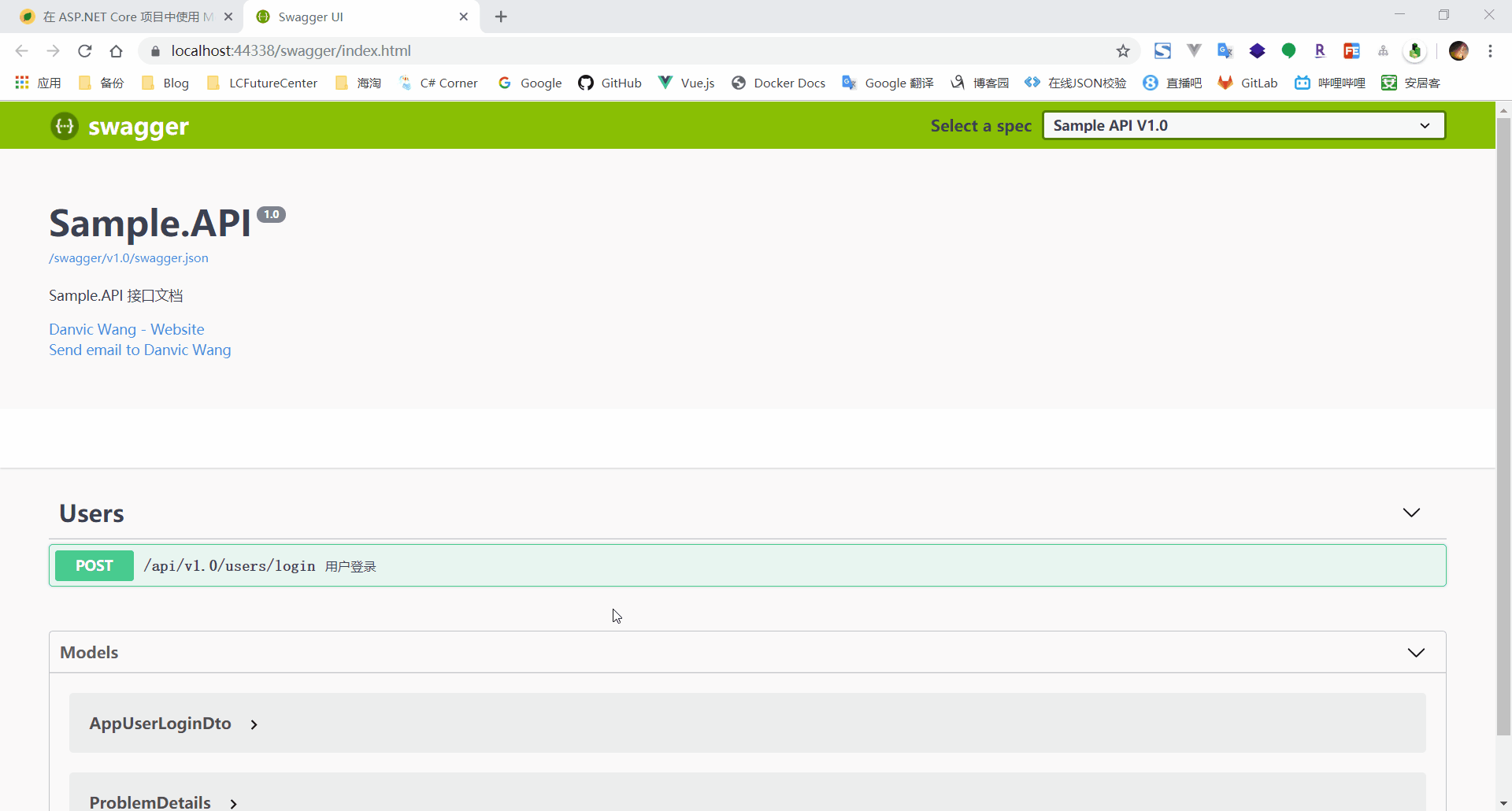Screen dimensions: 1512x811
Task: Click the 用户登录 operation summary text
Action: click(350, 566)
